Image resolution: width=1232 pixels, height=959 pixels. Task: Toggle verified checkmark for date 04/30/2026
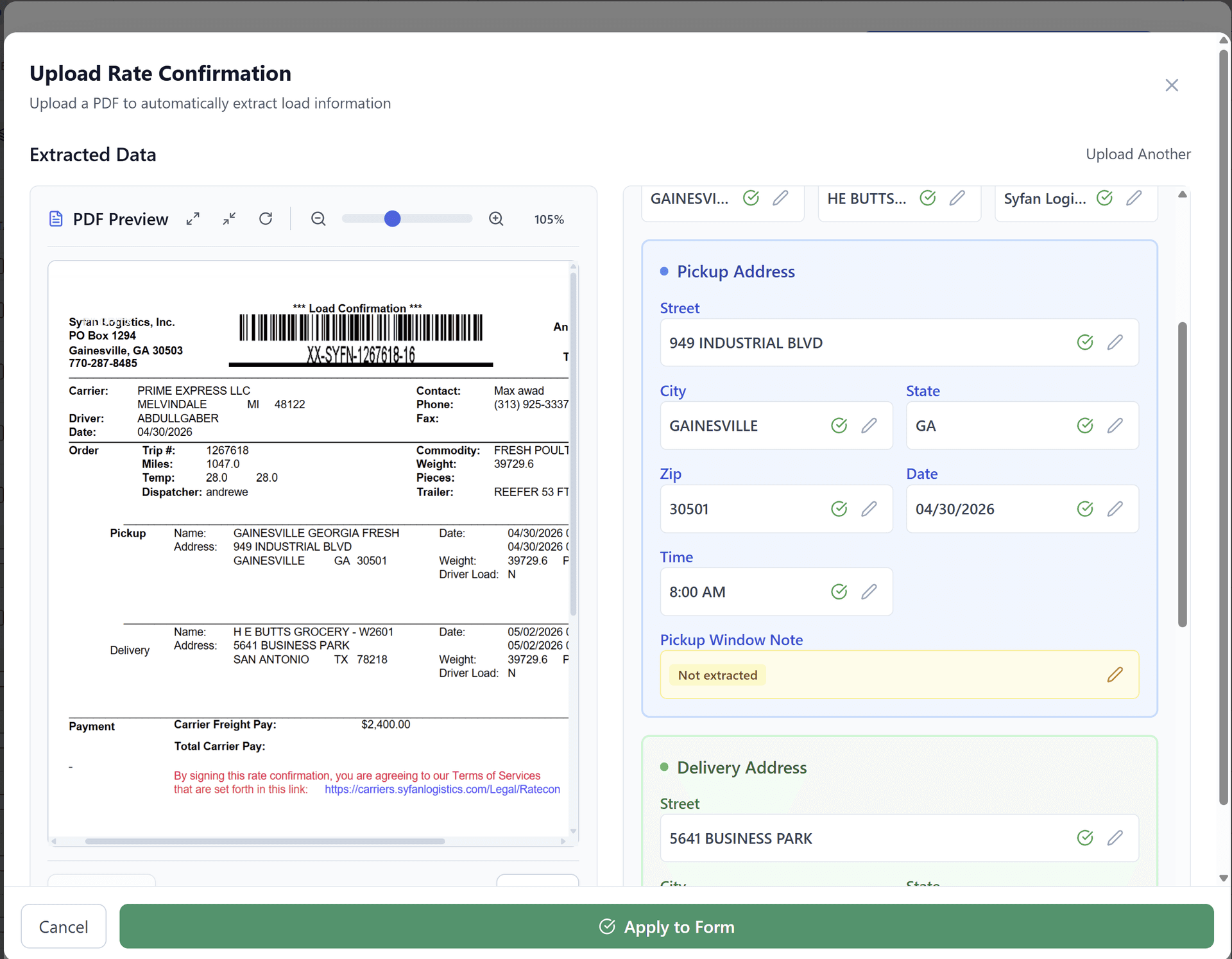pos(1085,508)
